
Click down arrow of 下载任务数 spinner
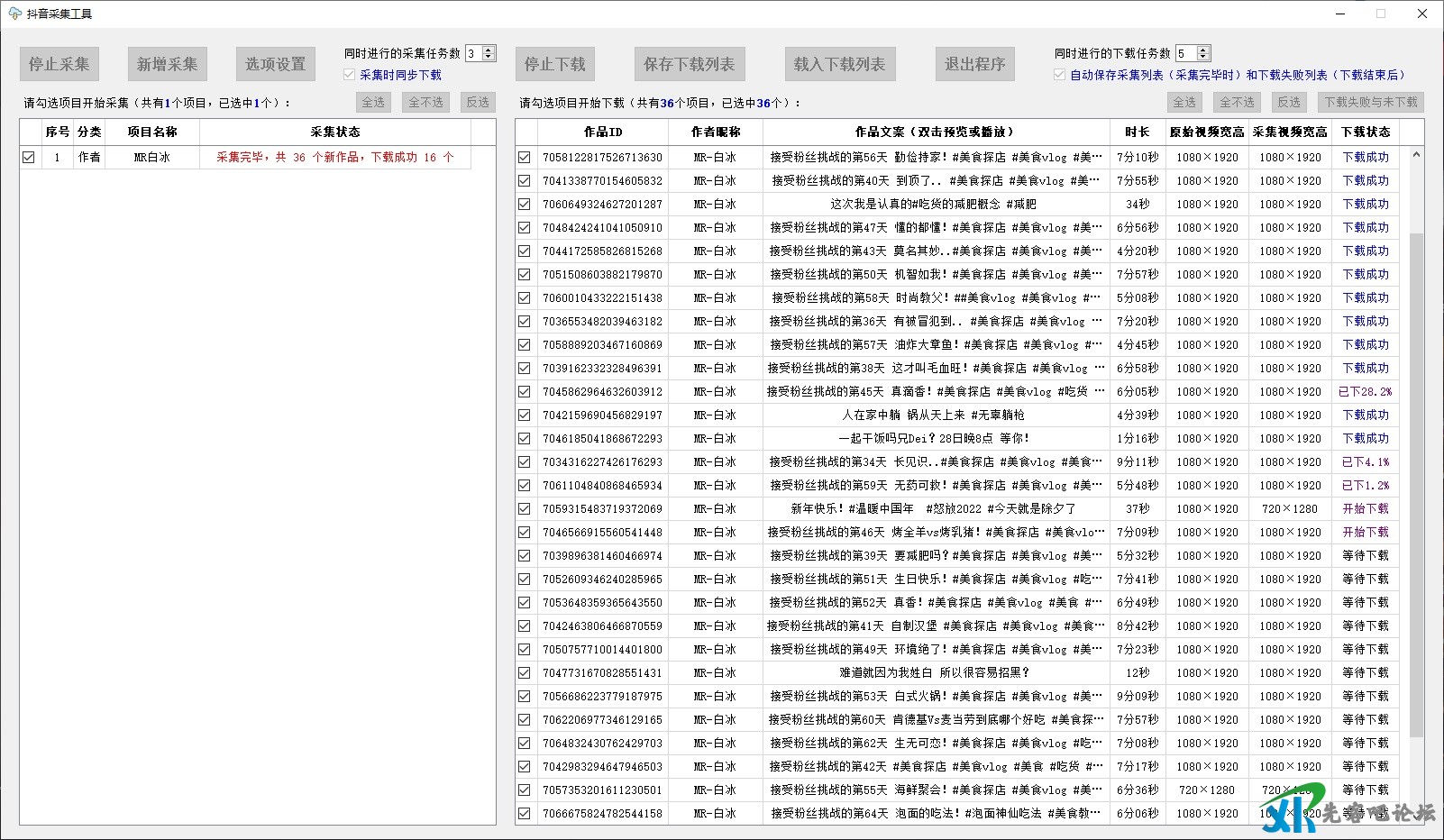pyautogui.click(x=1203, y=58)
